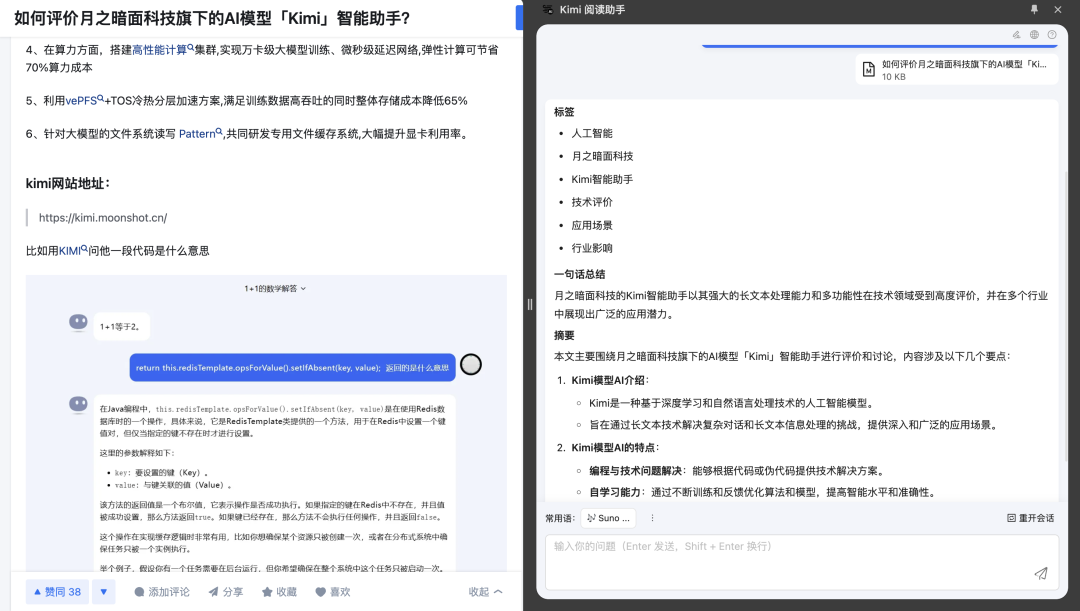Click the 标签 heading in Kimi response
Viewport: 1080px width, 611px height.
pyautogui.click(x=564, y=112)
